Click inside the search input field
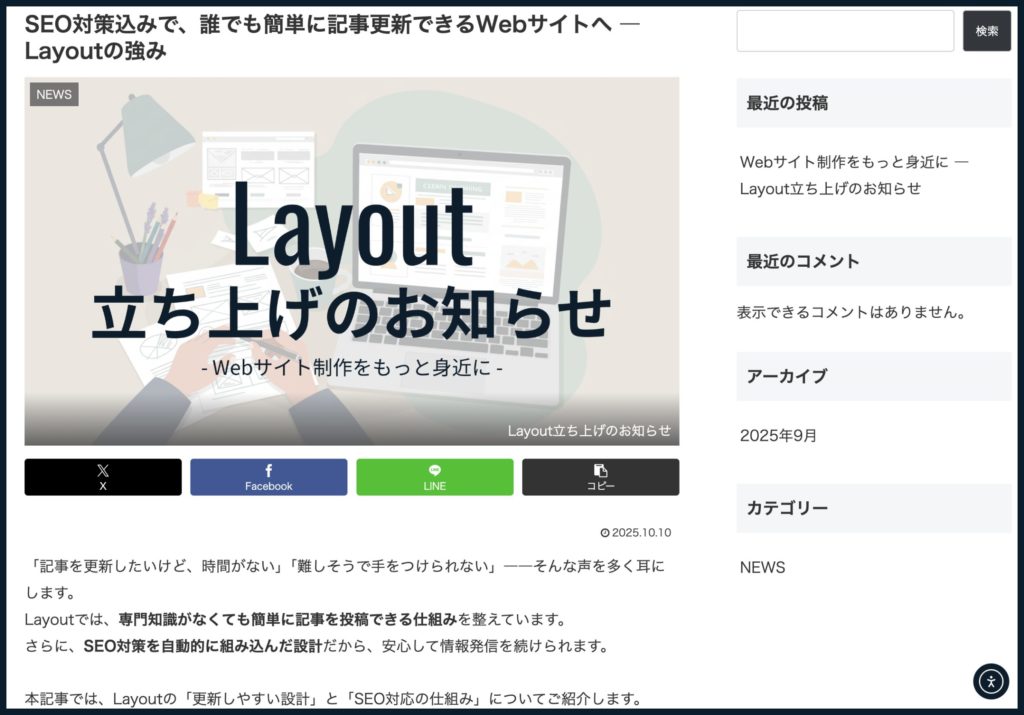This screenshot has height=715, width=1024. (x=845, y=31)
